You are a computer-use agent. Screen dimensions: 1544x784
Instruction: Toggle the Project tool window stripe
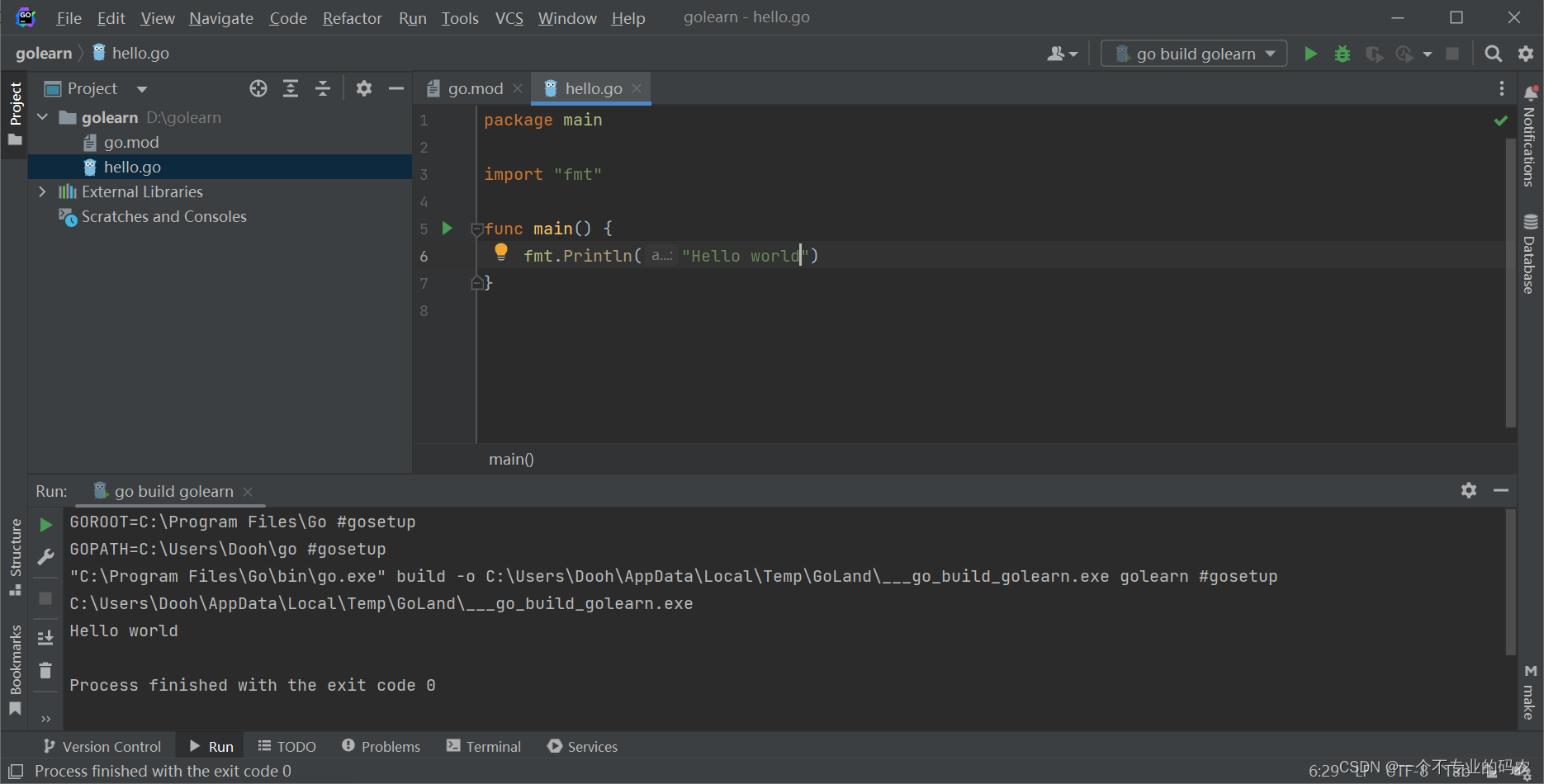15,114
